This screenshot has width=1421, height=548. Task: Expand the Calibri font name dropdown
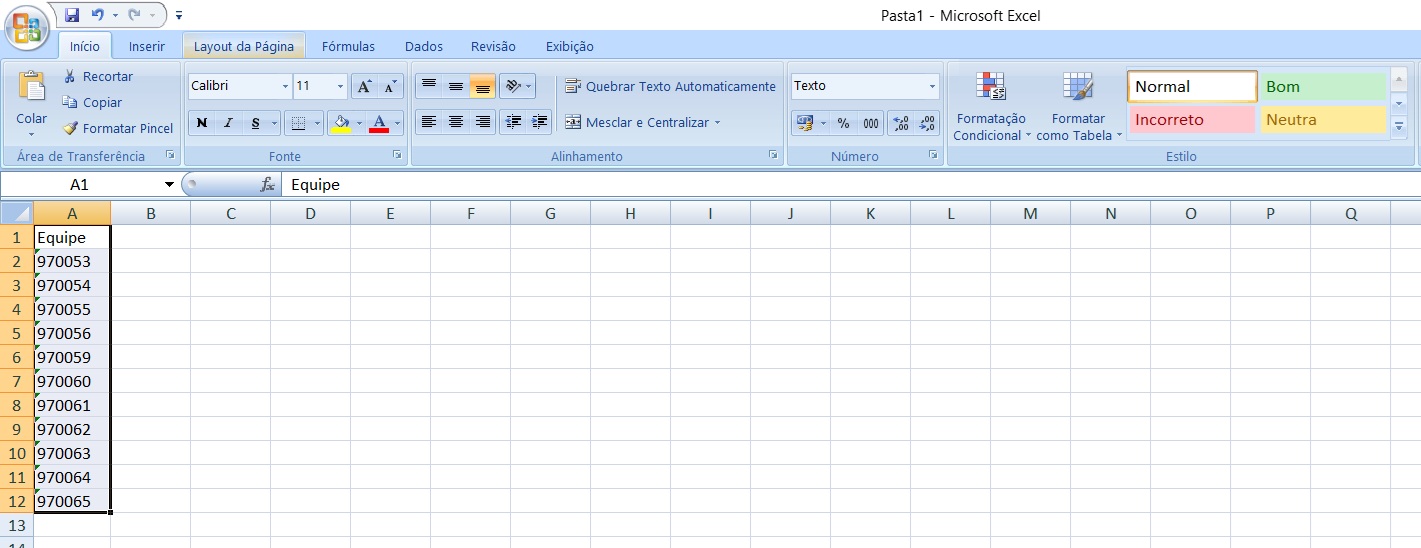point(285,87)
